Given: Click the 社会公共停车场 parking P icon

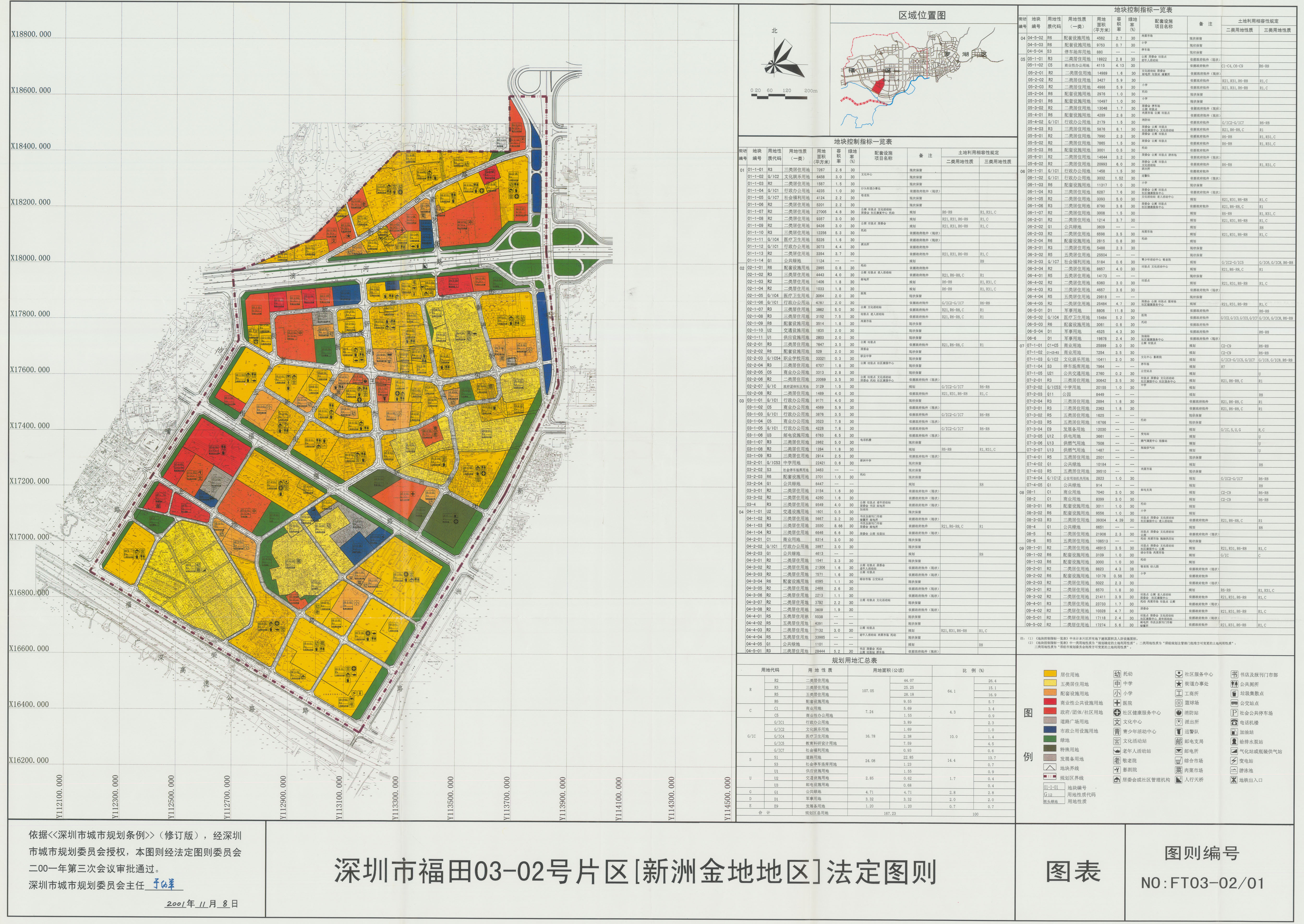Looking at the screenshot, I should coord(1235,713).
